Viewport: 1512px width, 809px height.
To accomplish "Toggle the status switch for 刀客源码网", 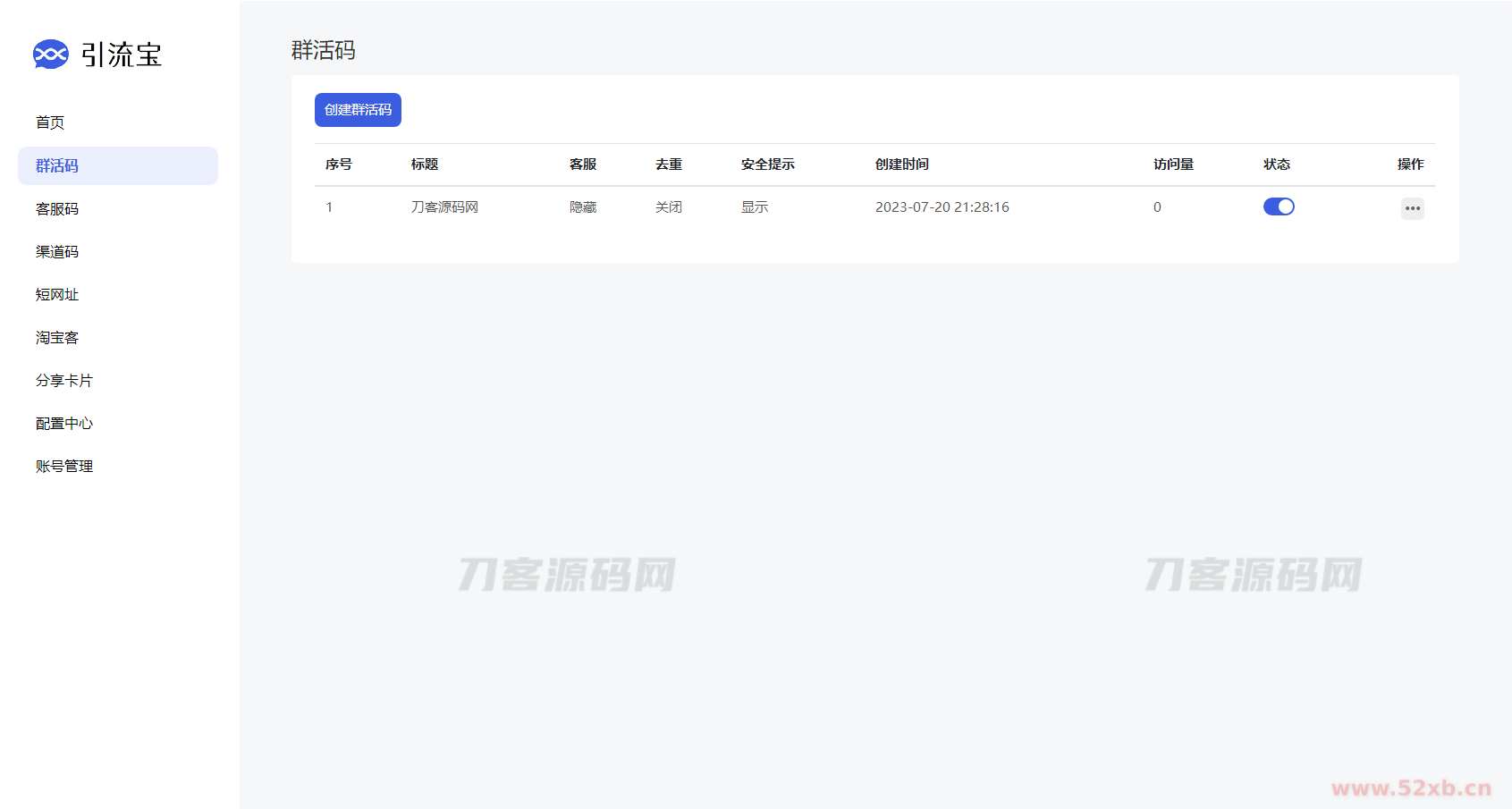I will click(1278, 206).
